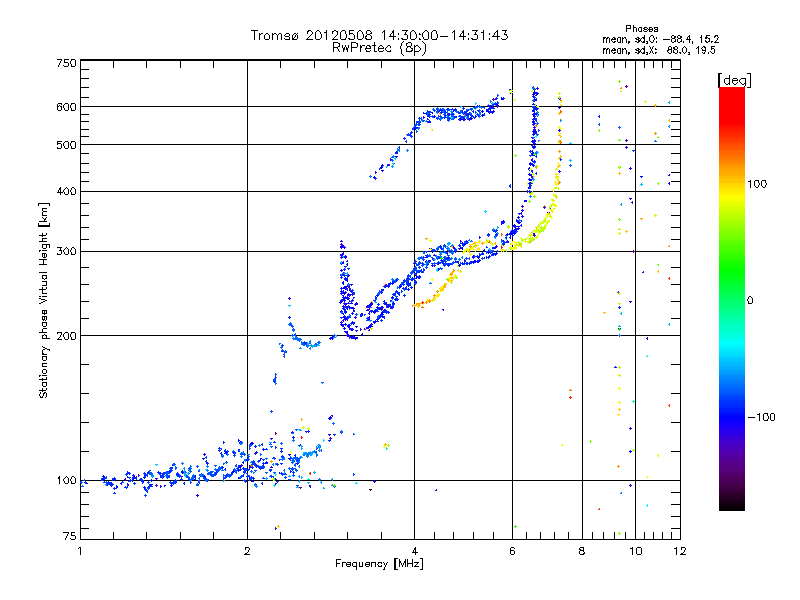The width and height of the screenshot is (800, 600).
Task: Click the 'mean, sd,O: -88.4, 15.2' line
Action: (x=661, y=39)
